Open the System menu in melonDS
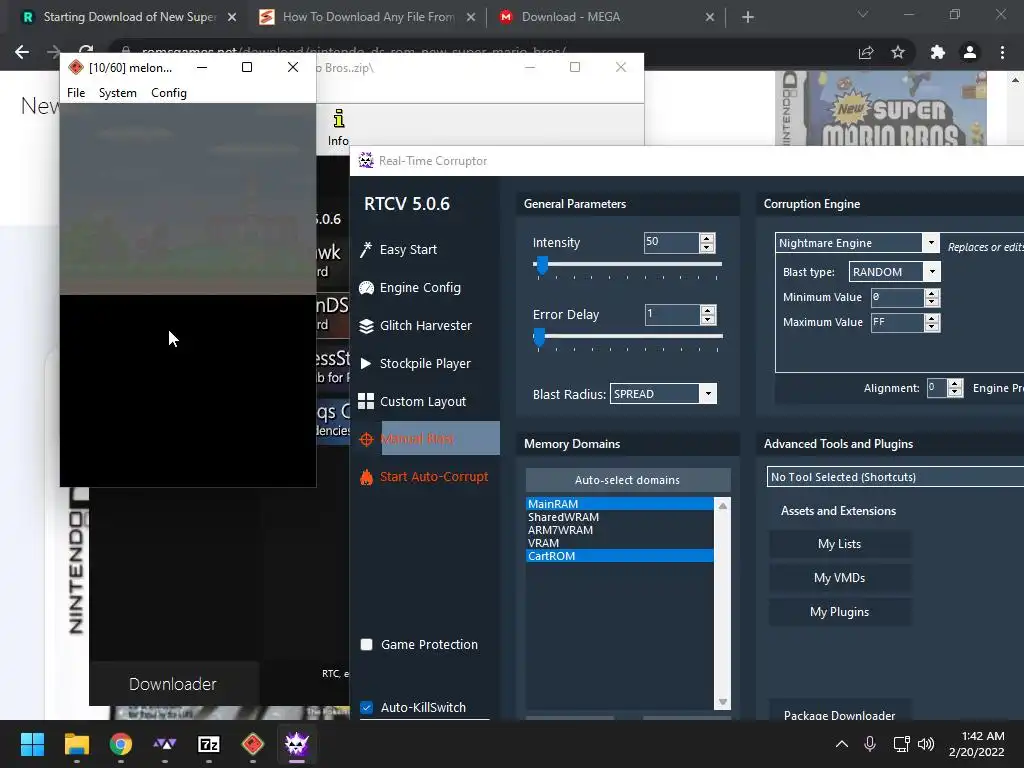 [118, 93]
